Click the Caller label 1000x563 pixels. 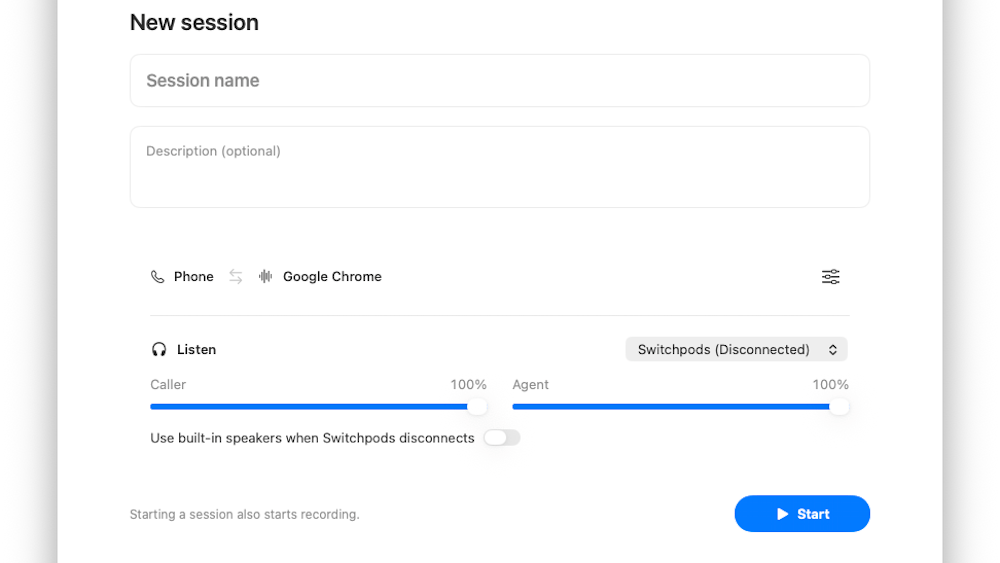pyautogui.click(x=168, y=384)
